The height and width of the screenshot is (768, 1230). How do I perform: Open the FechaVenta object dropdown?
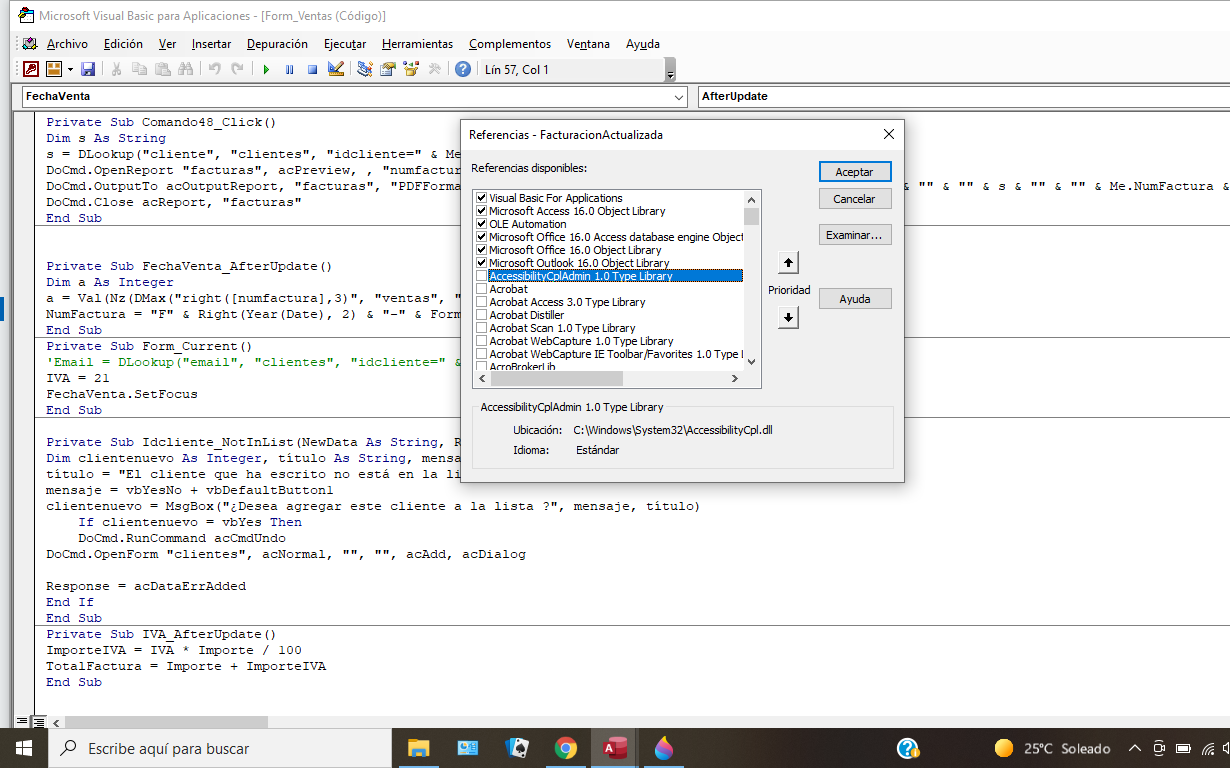click(679, 97)
